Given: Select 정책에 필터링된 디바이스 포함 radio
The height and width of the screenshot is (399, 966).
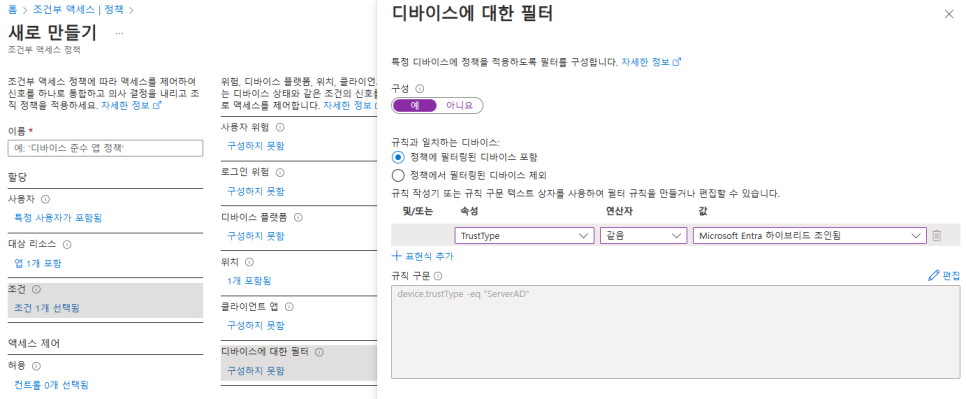Looking at the screenshot, I should [x=398, y=157].
